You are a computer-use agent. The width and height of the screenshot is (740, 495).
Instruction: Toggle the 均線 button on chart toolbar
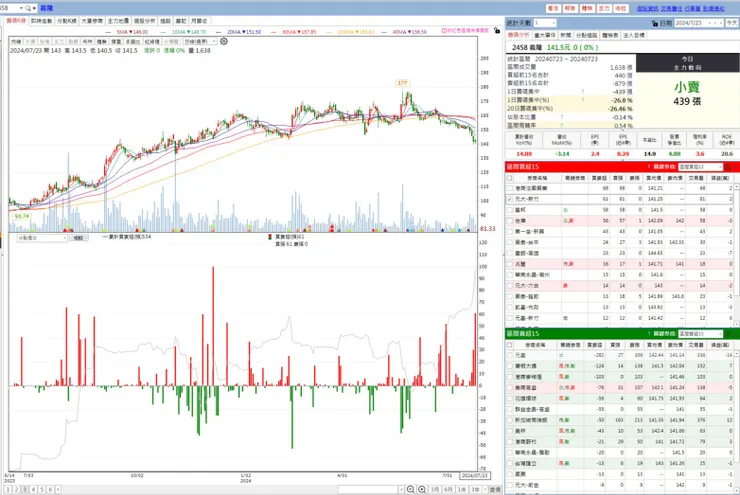tap(17, 42)
